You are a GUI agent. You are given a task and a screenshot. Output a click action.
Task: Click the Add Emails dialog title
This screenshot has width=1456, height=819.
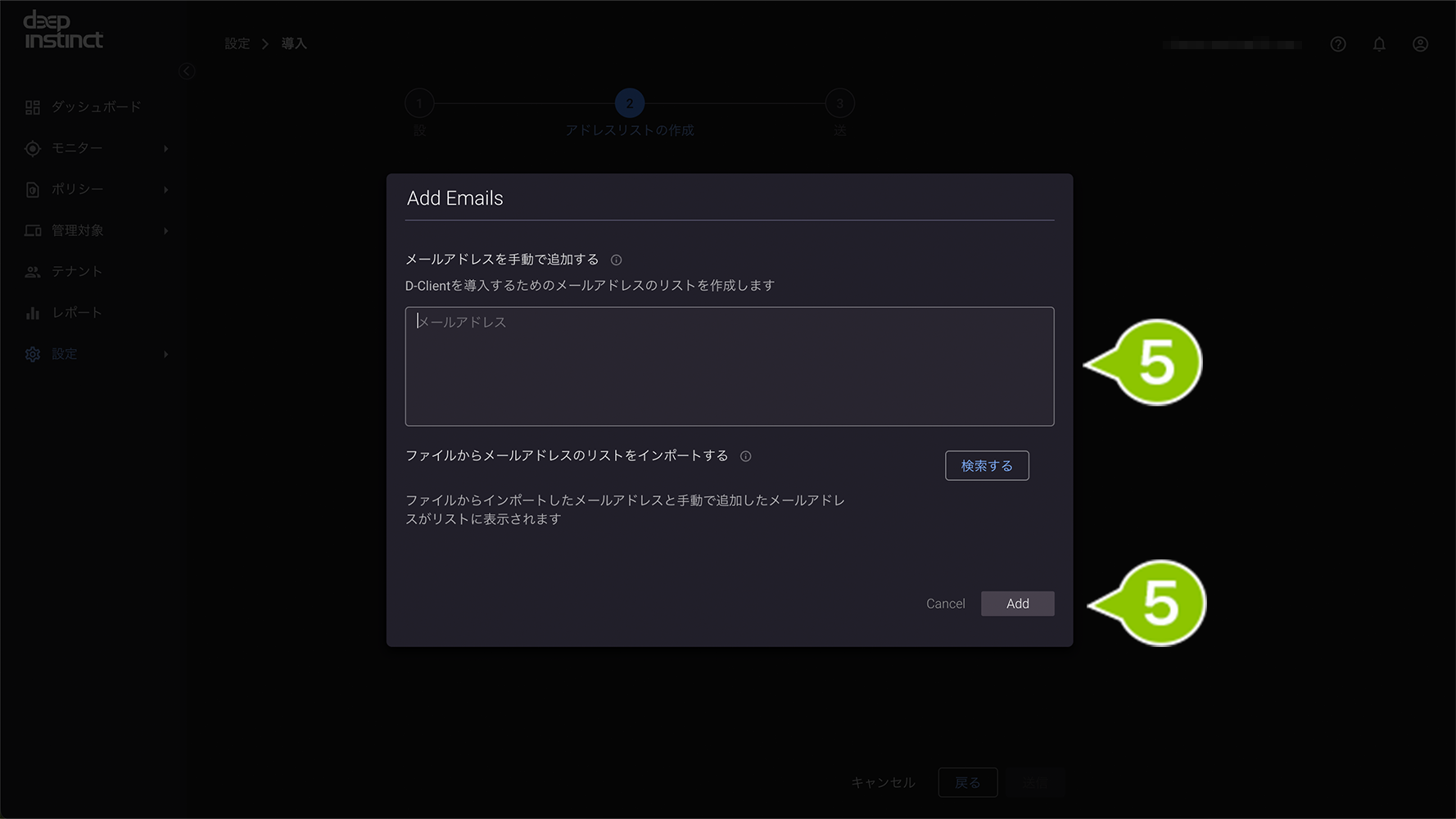click(x=455, y=198)
